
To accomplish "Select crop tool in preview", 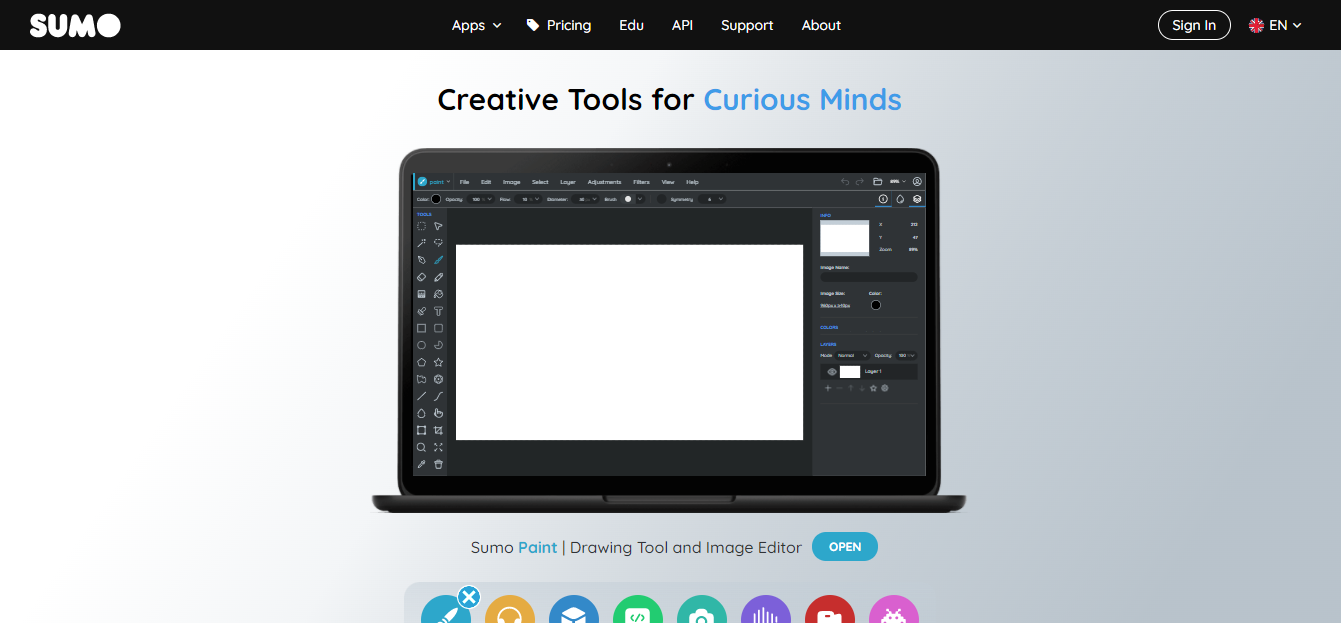I will click(x=438, y=430).
